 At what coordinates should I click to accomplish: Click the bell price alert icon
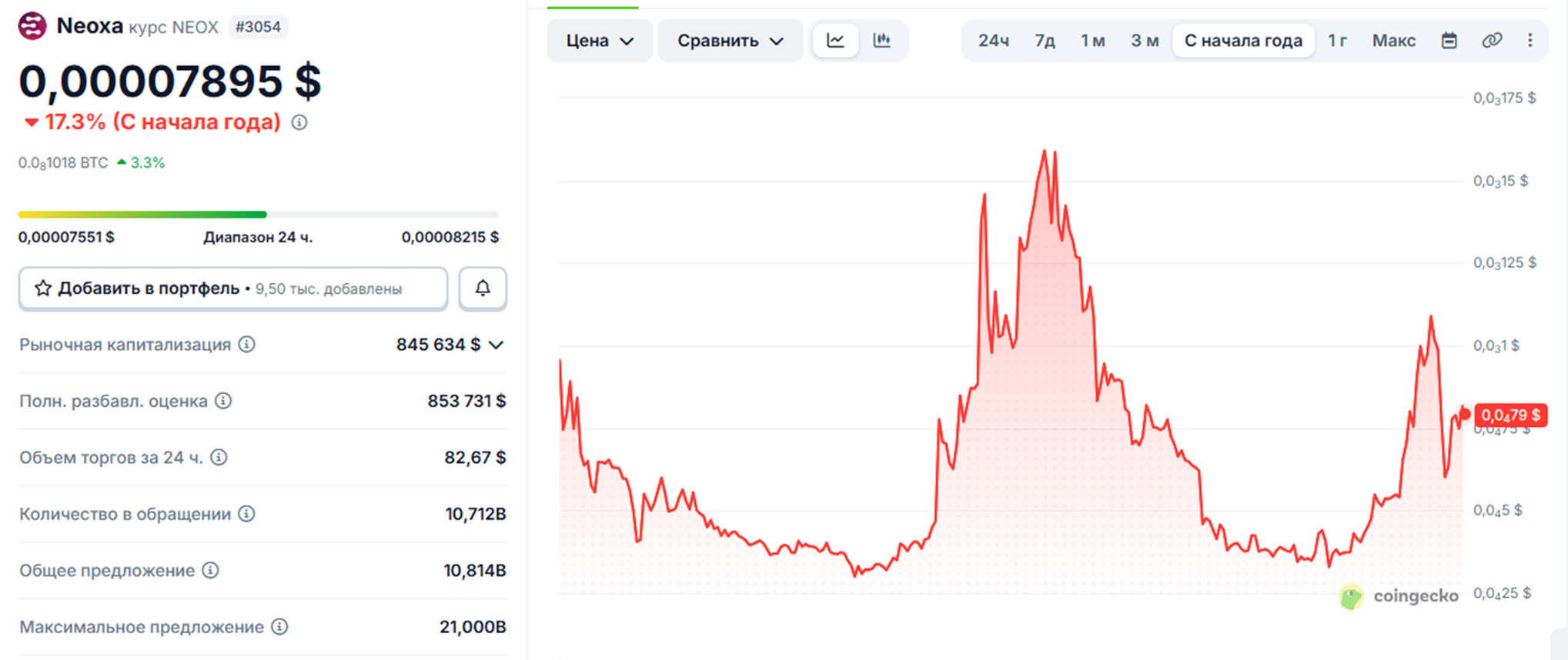(483, 288)
